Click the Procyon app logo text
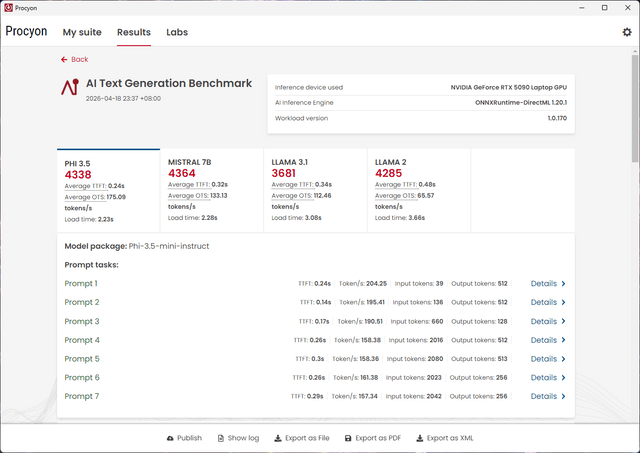The width and height of the screenshot is (640, 453). [x=26, y=31]
